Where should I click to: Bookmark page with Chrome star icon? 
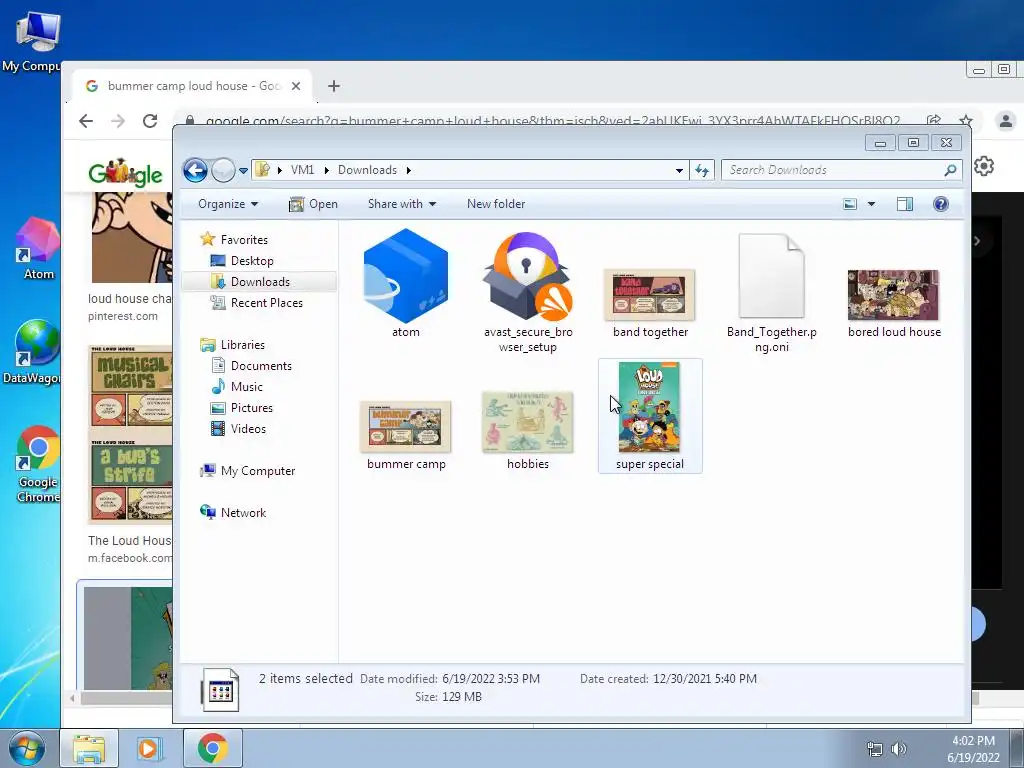coord(966,120)
